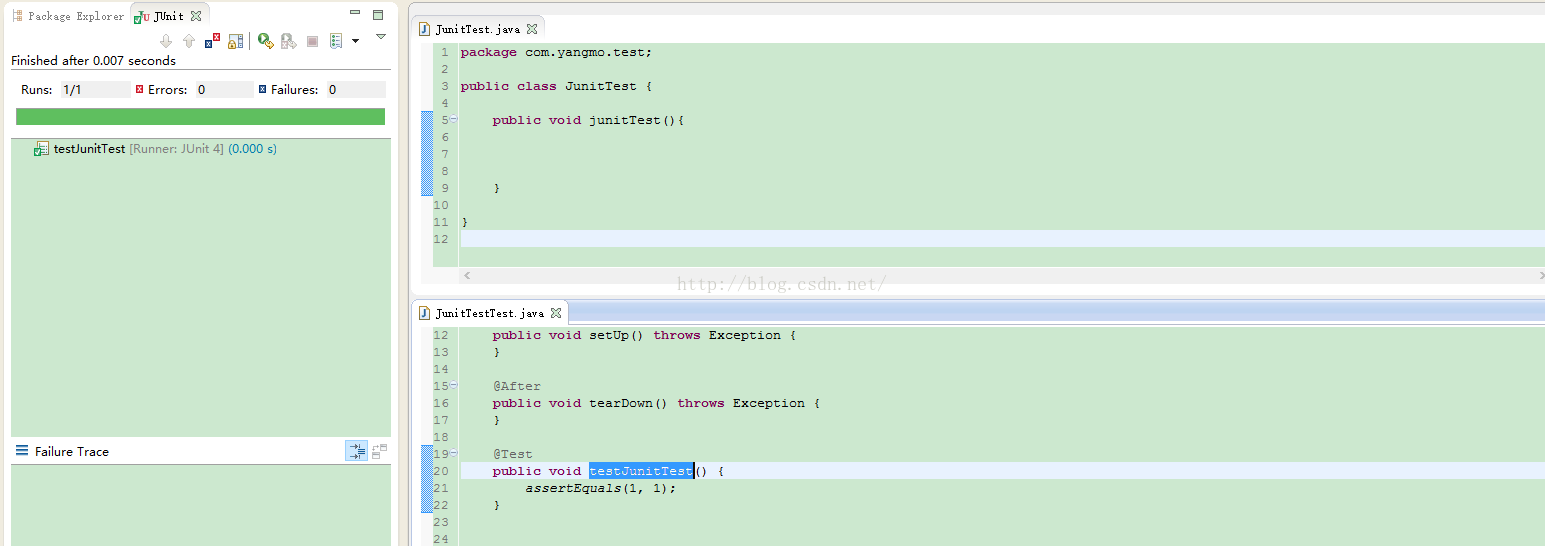Click the package com.yangmo.test line
The image size is (1545, 546).
[x=556, y=52]
